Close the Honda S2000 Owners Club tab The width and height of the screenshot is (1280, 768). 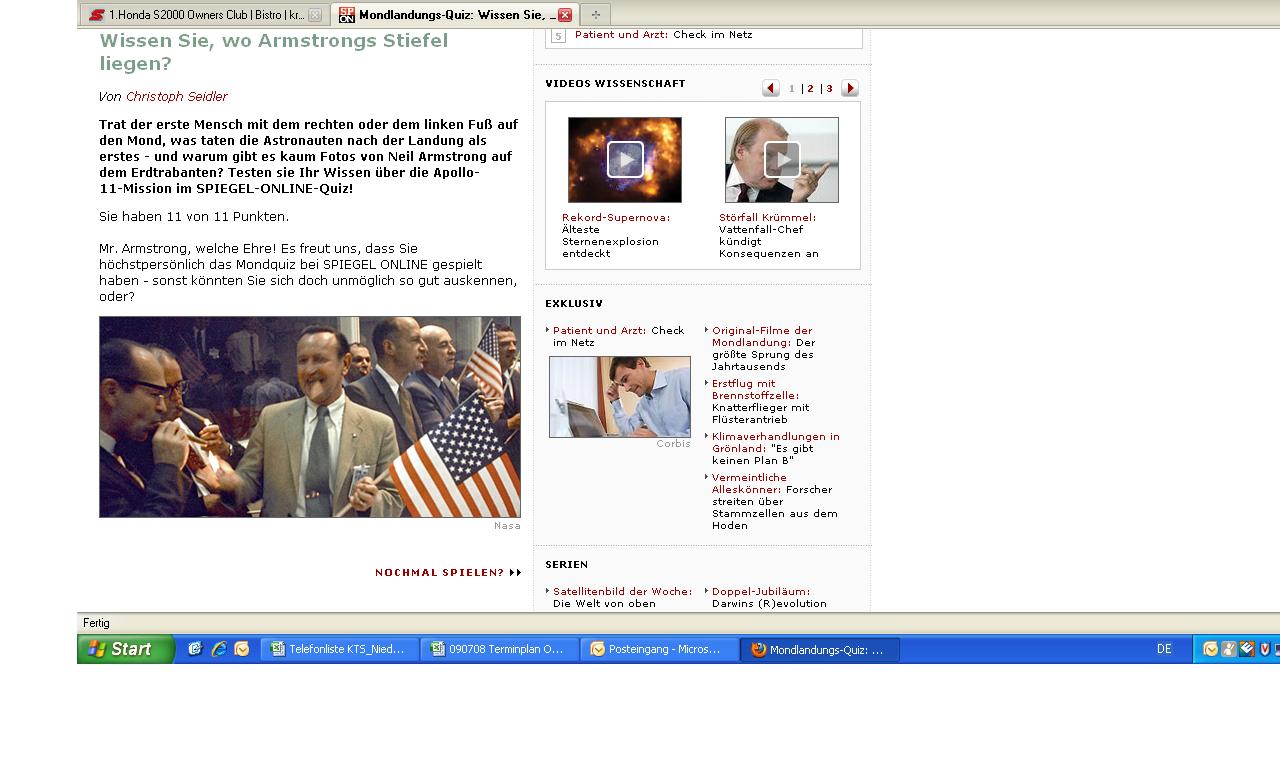(315, 15)
